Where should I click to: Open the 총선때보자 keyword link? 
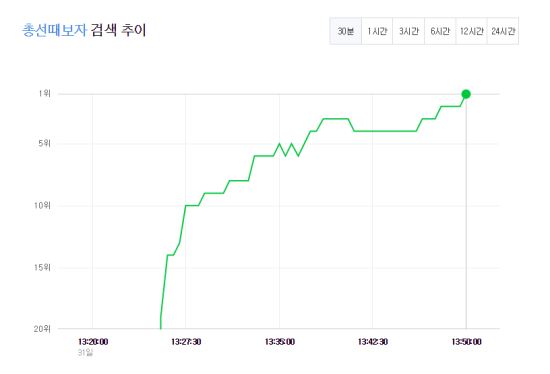click(54, 30)
